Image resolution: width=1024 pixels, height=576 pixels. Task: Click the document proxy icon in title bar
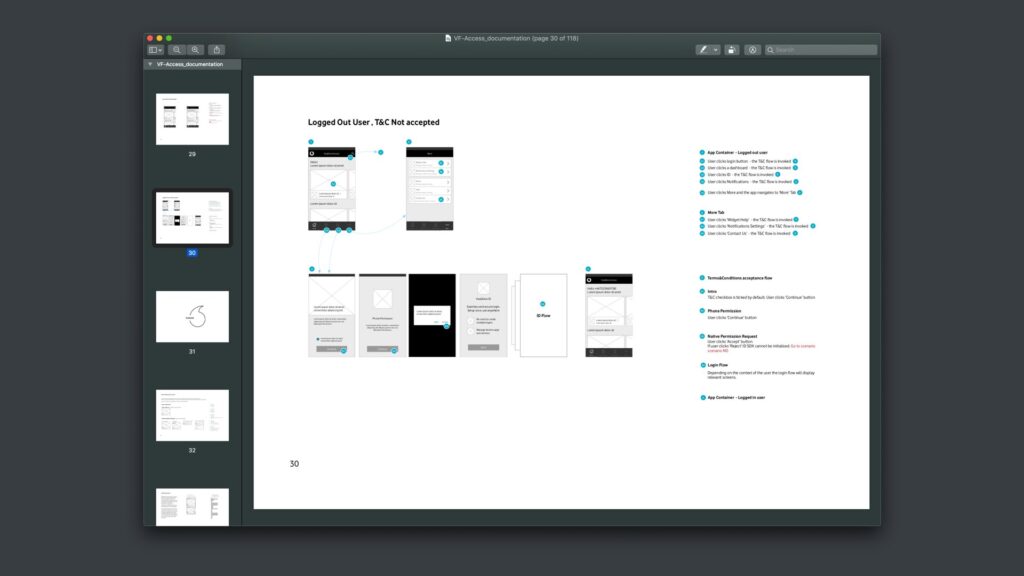click(448, 38)
